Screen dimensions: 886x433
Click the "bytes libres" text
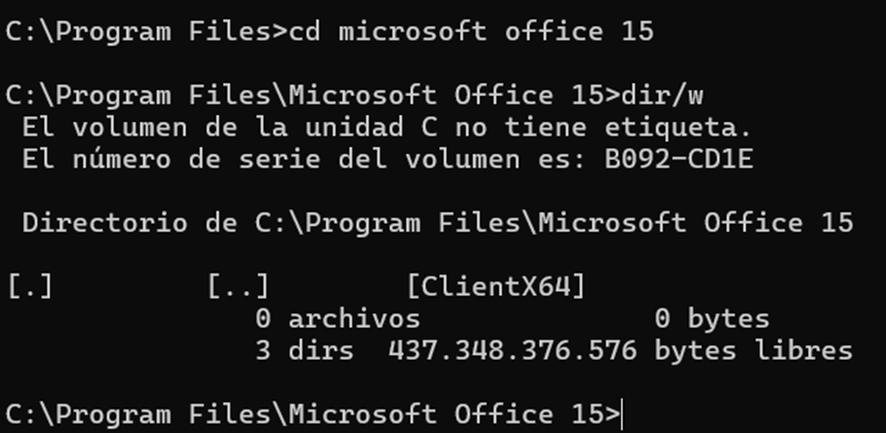click(x=753, y=351)
